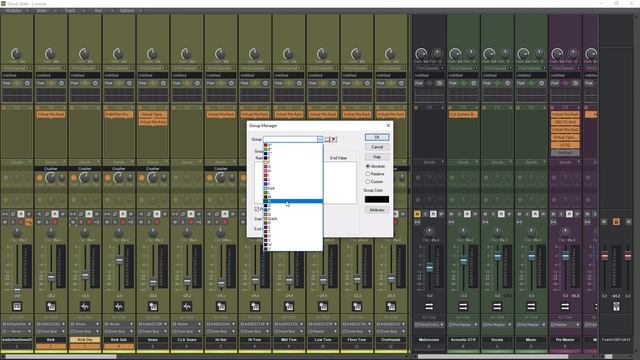Select the Absolute radio button
640x360 pixels.
click(368, 166)
